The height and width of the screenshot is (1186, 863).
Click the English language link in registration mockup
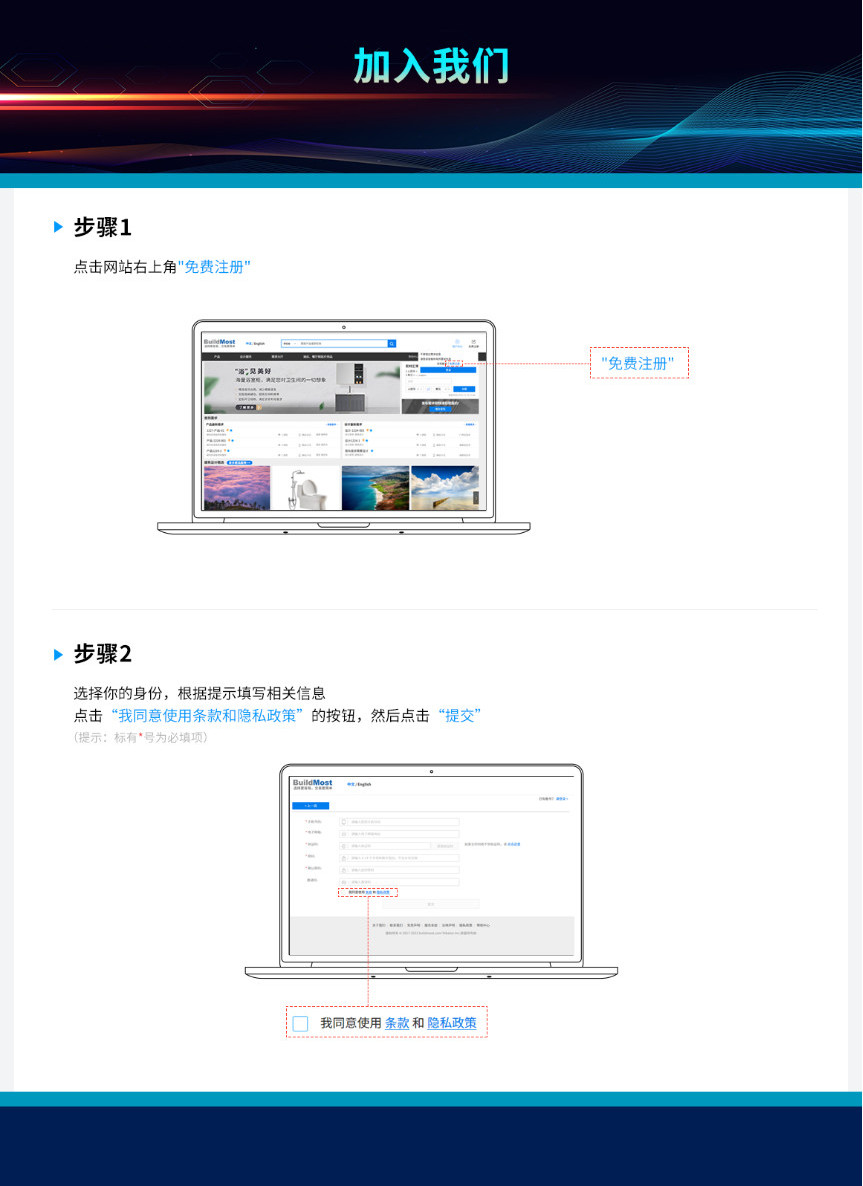coord(365,784)
